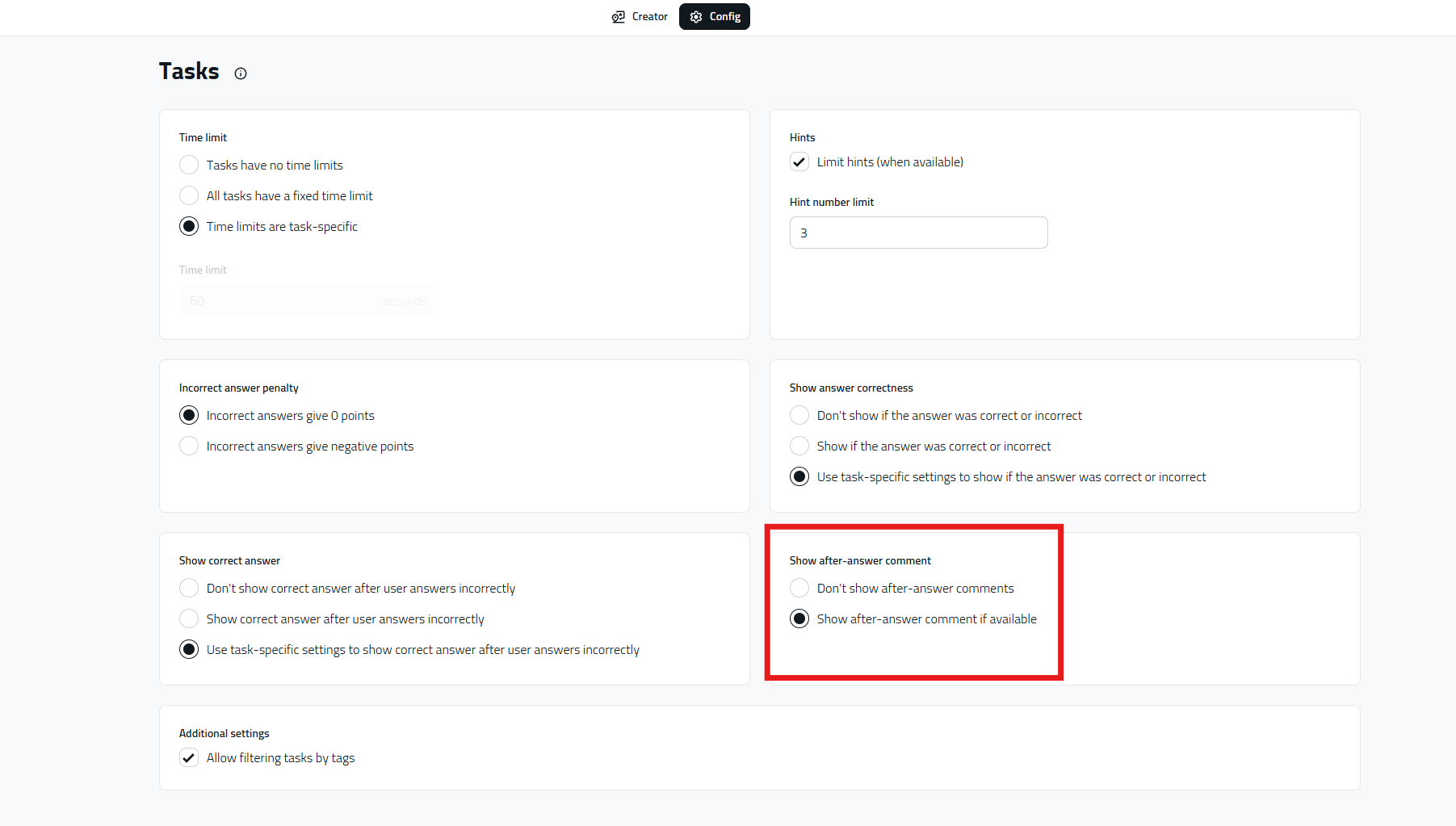This screenshot has width=1456, height=826.
Task: Choose 'Show correct answer after user answers incorrectly'
Action: click(x=189, y=619)
